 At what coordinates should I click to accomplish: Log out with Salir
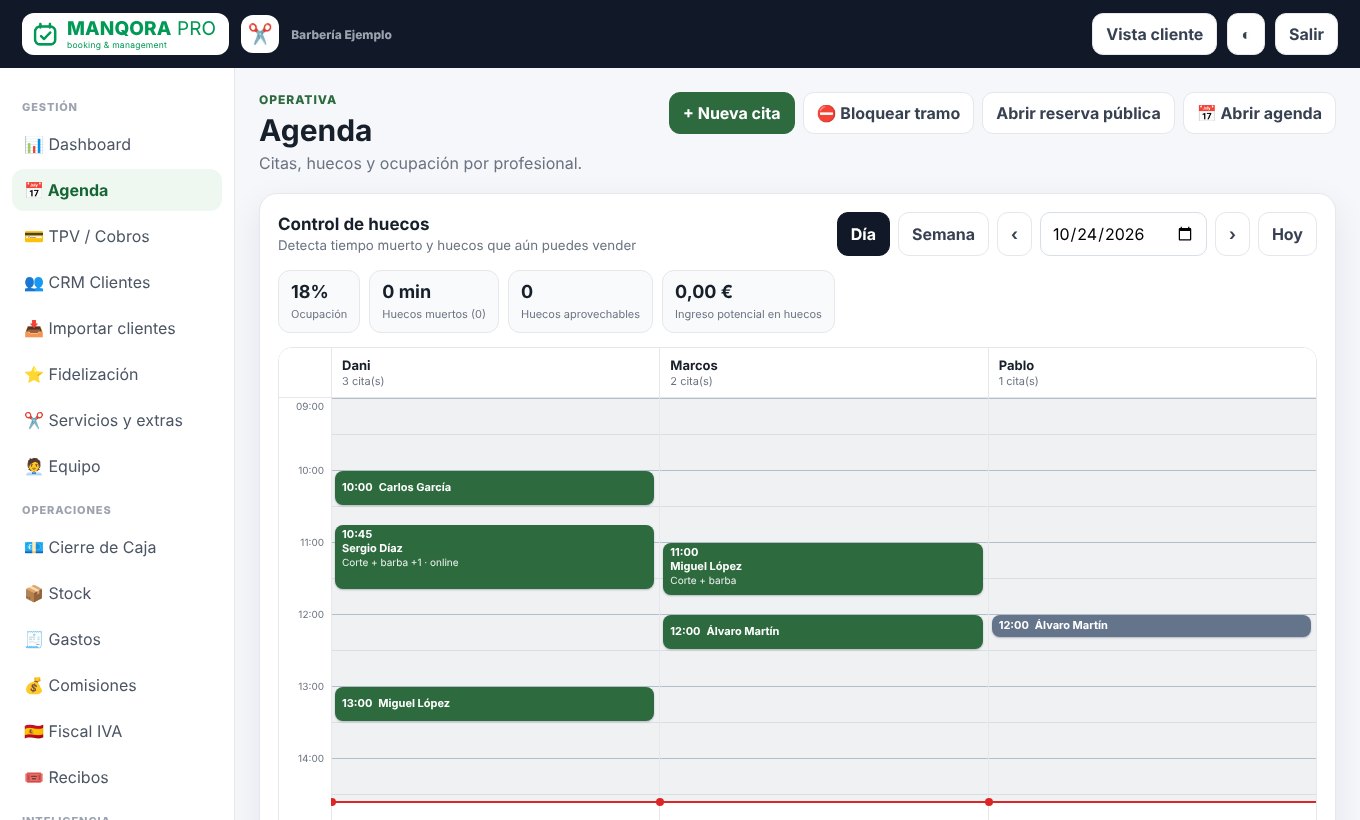pos(1306,34)
